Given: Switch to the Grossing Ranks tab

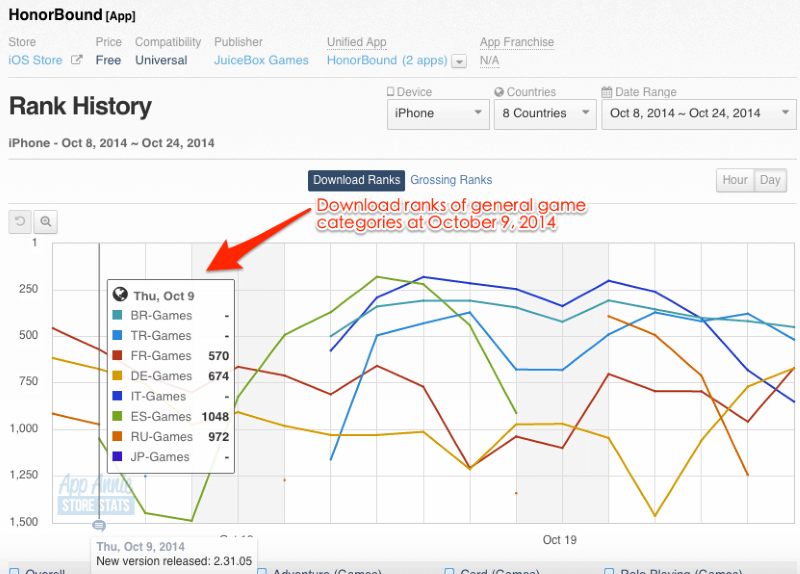Looking at the screenshot, I should pos(451,180).
